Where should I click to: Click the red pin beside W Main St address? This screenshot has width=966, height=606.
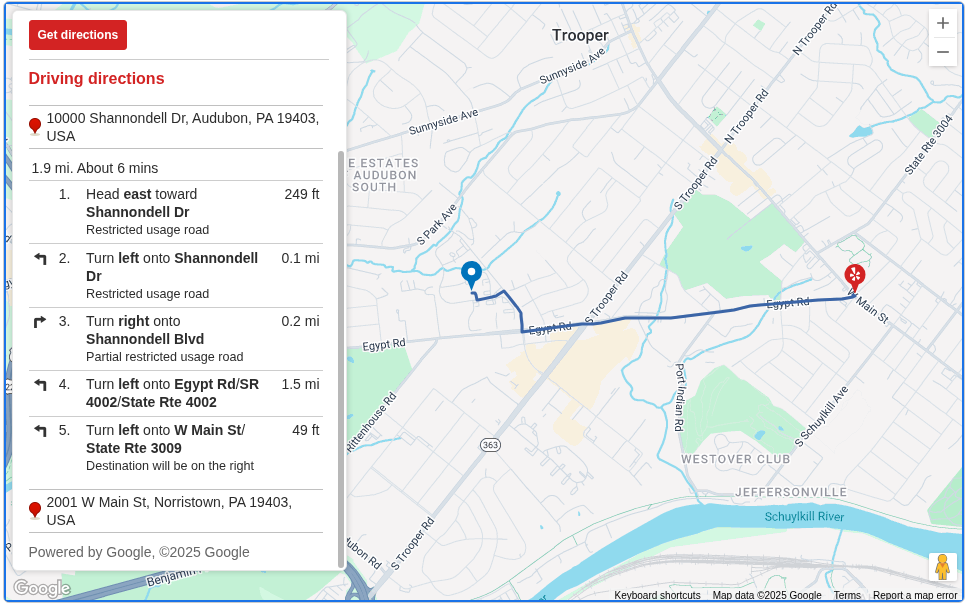tap(35, 510)
